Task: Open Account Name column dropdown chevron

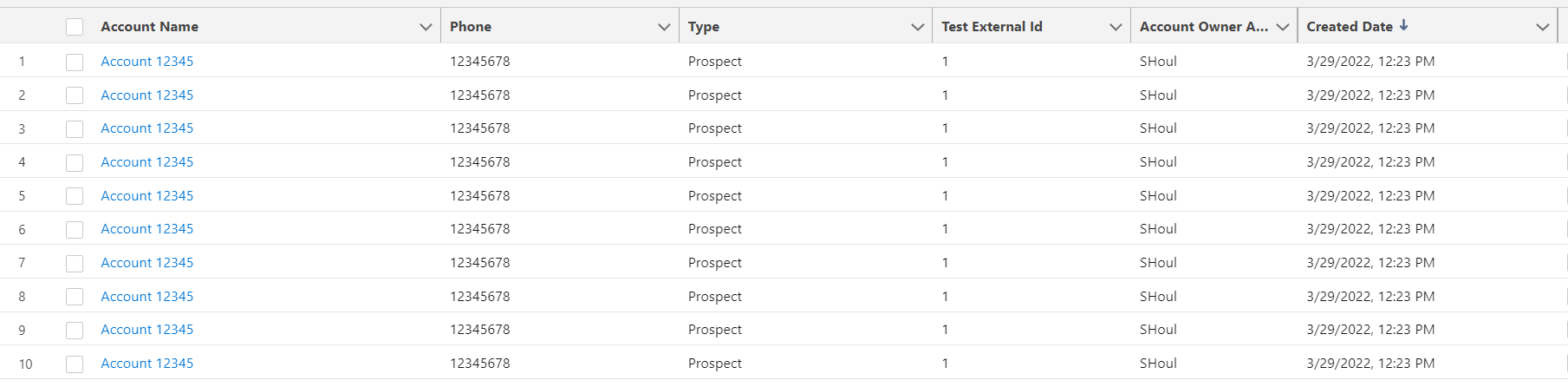Action: pyautogui.click(x=426, y=27)
